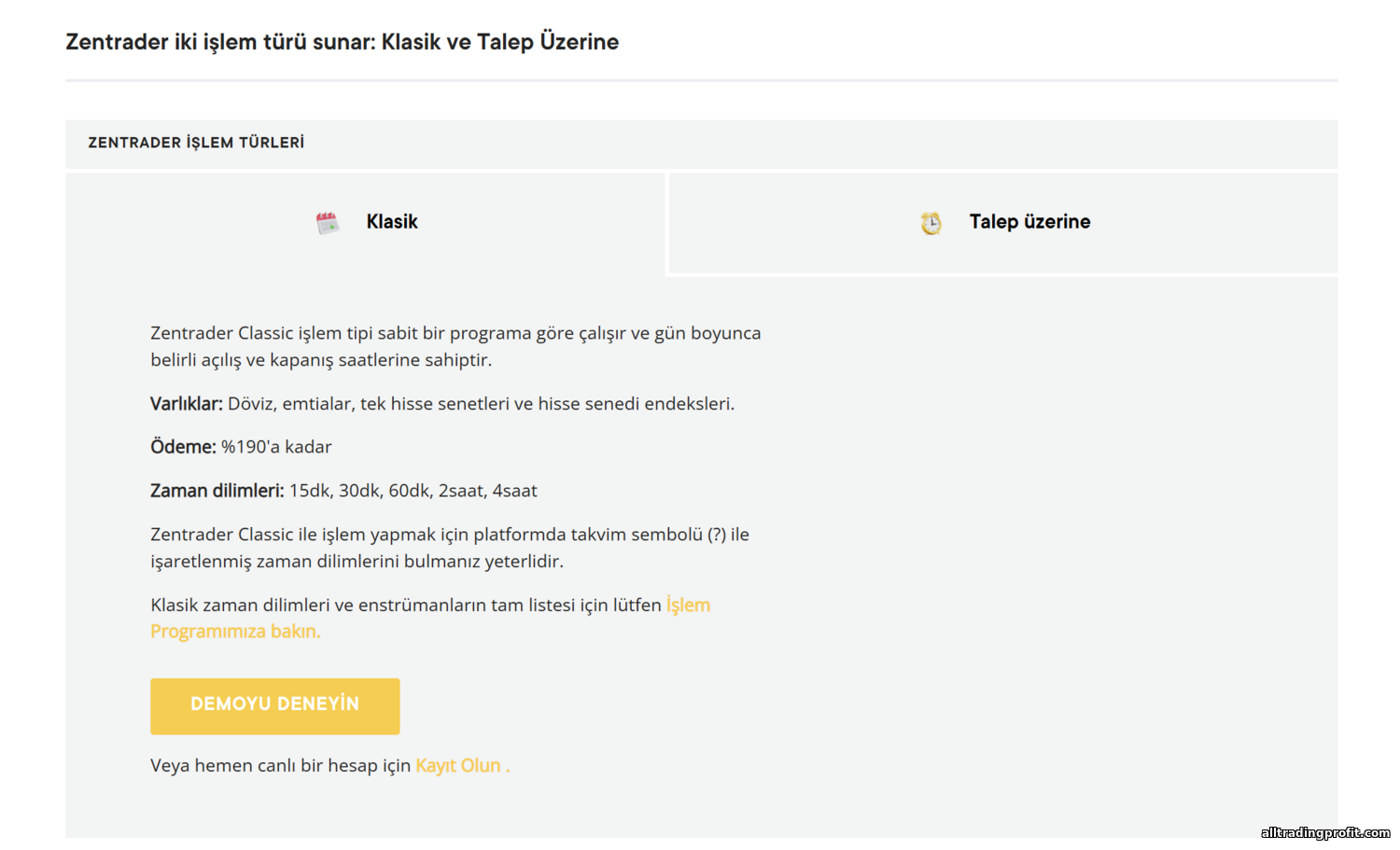
Task: Click the paragraph starting 'Zentrader Classic ile işlem yapmak'
Action: (x=450, y=548)
